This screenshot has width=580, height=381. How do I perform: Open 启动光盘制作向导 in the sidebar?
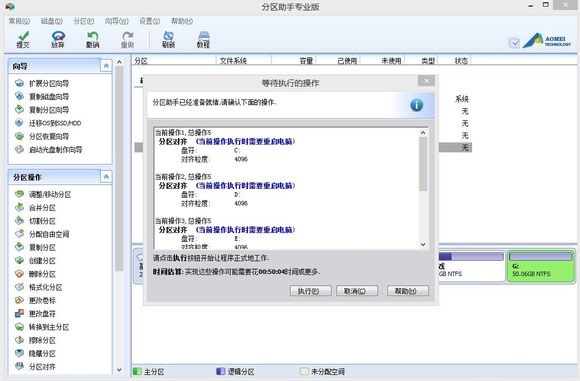click(48, 150)
